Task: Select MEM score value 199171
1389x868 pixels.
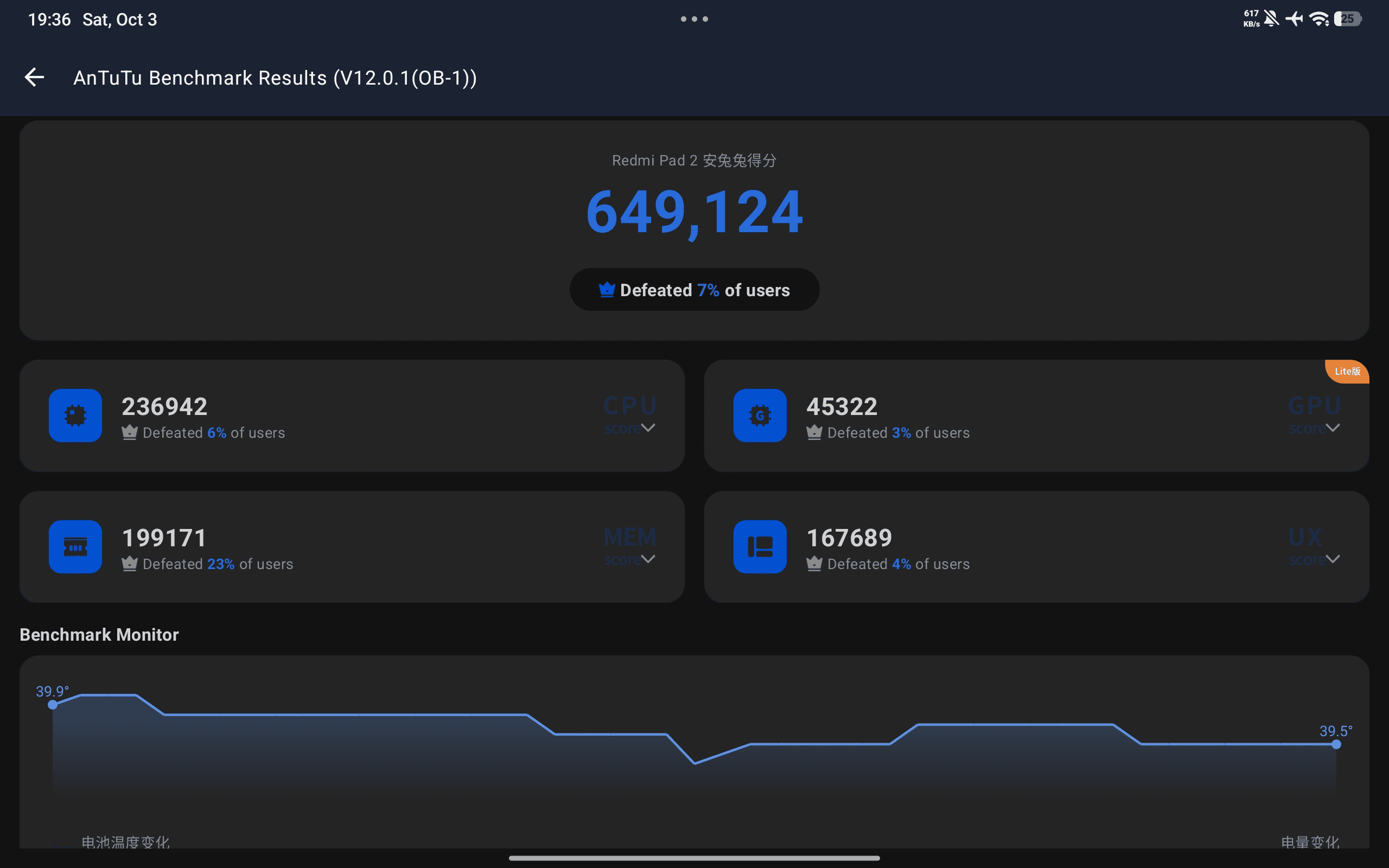Action: (x=164, y=538)
